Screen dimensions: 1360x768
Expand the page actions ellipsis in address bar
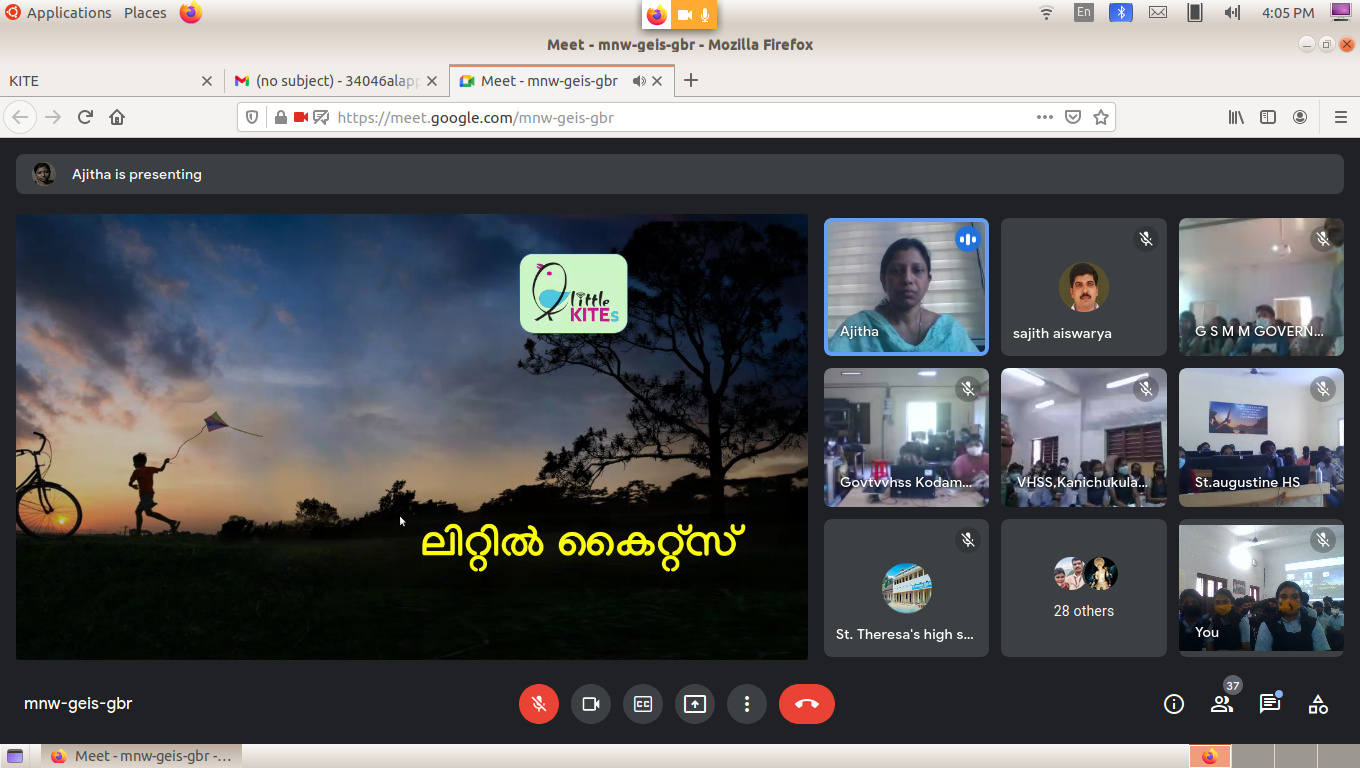tap(1045, 117)
